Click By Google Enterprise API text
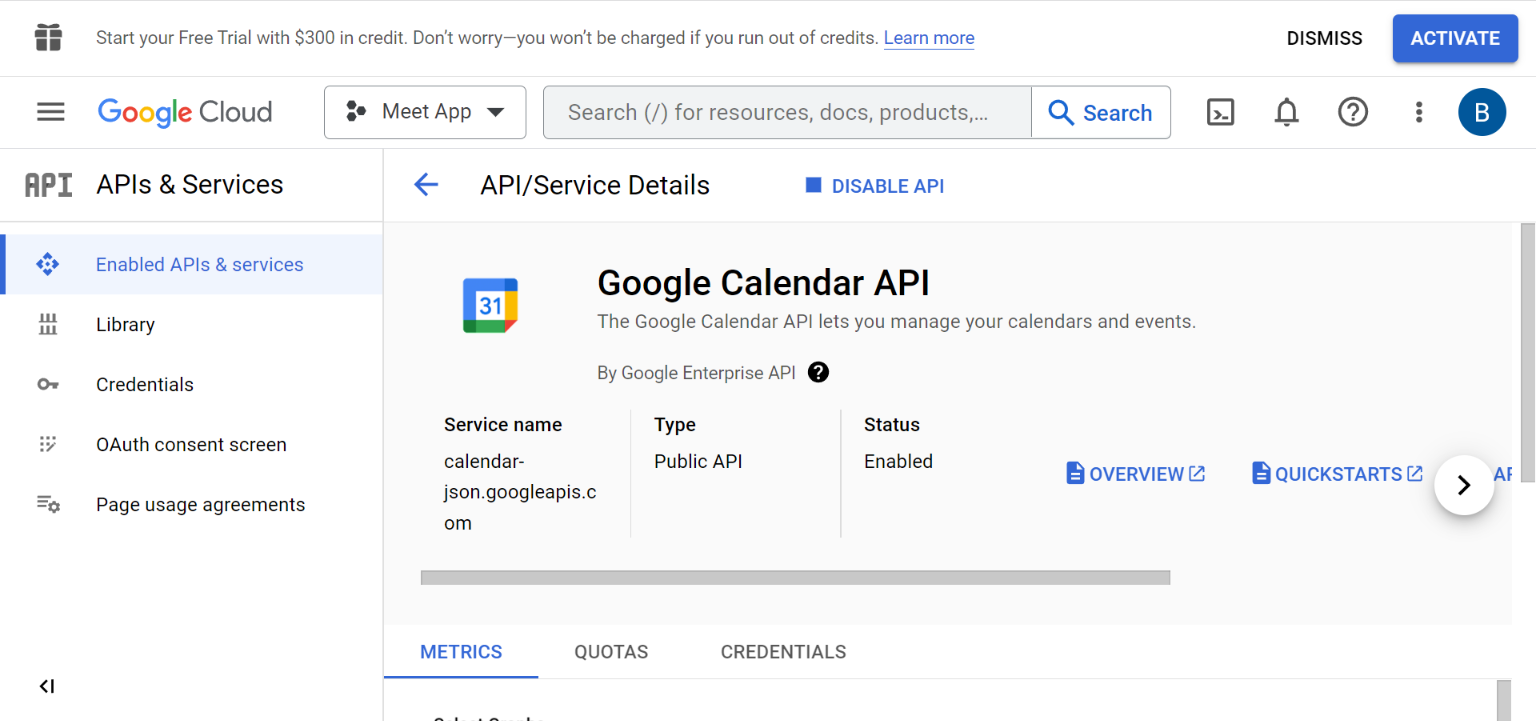This screenshot has height=721, width=1536. click(696, 373)
